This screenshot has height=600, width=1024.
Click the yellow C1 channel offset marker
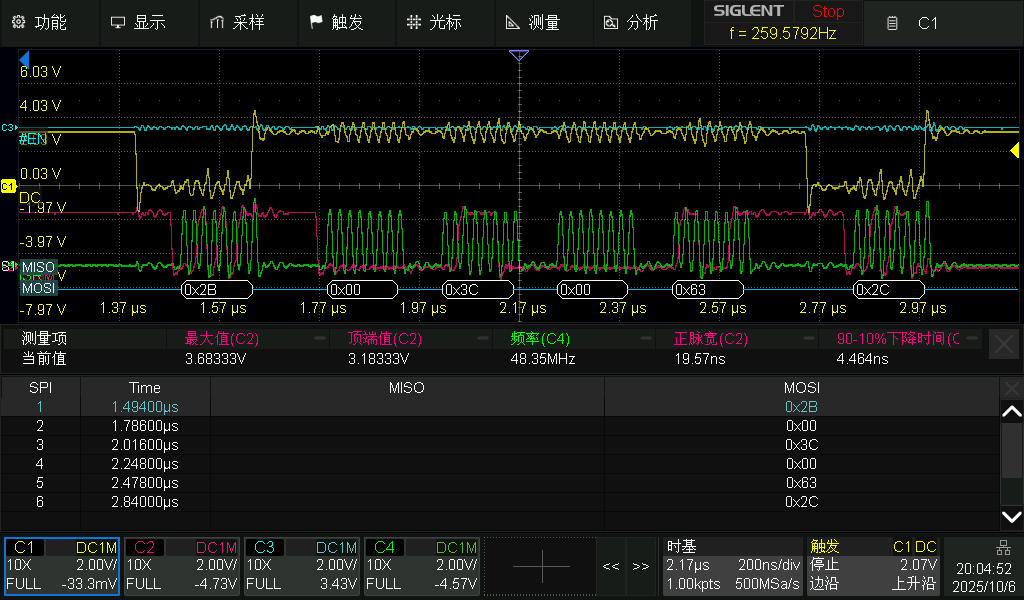click(x=9, y=186)
